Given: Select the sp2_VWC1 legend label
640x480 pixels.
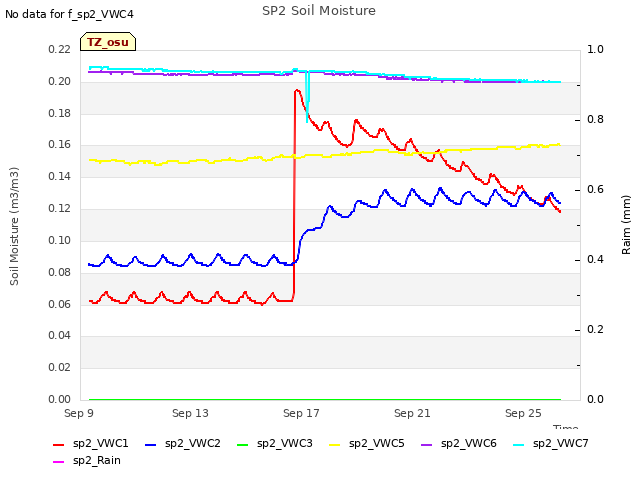Looking at the screenshot, I should pos(100,444).
